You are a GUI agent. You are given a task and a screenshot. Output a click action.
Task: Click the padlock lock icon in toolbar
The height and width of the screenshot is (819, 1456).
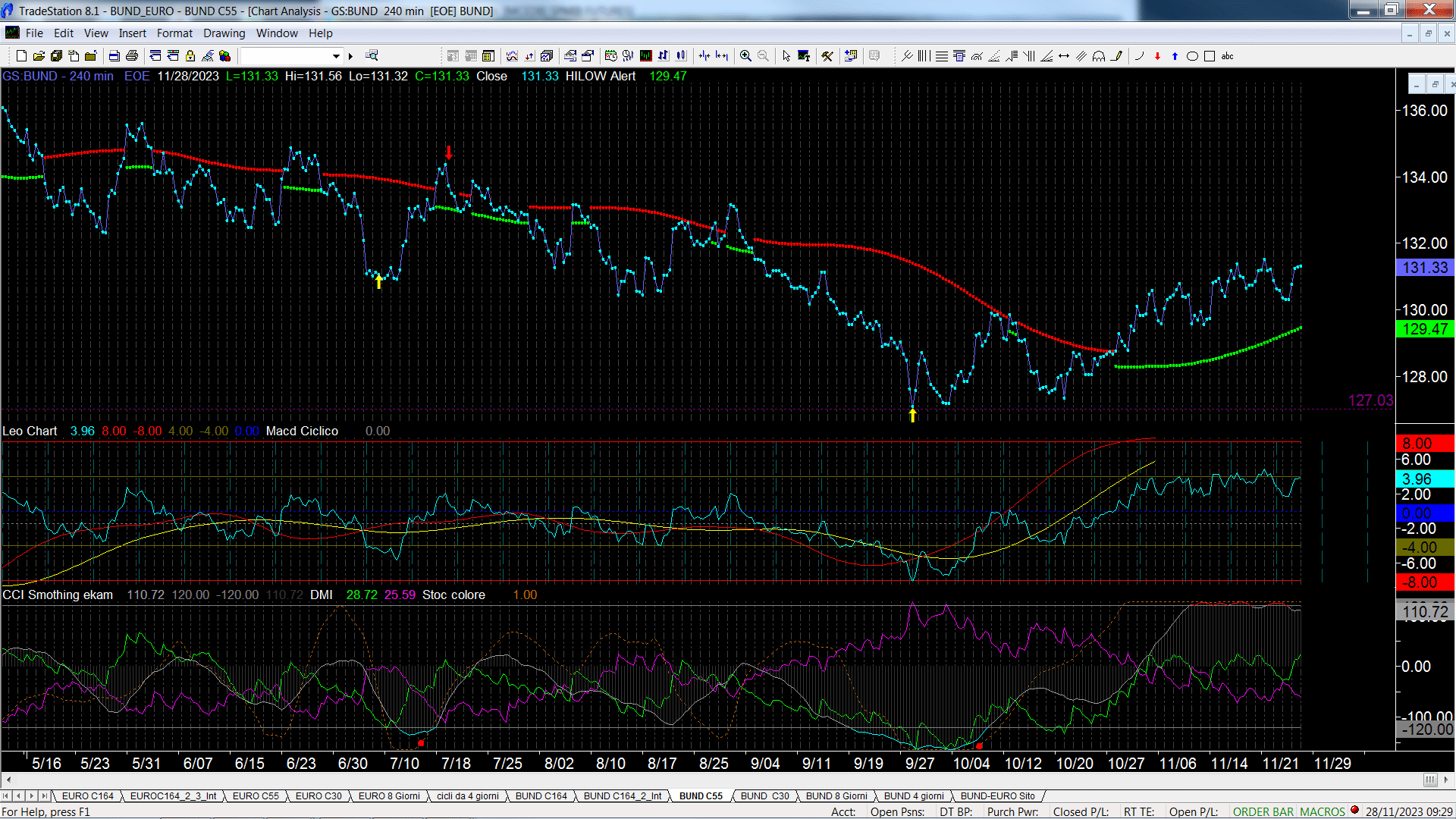190,56
